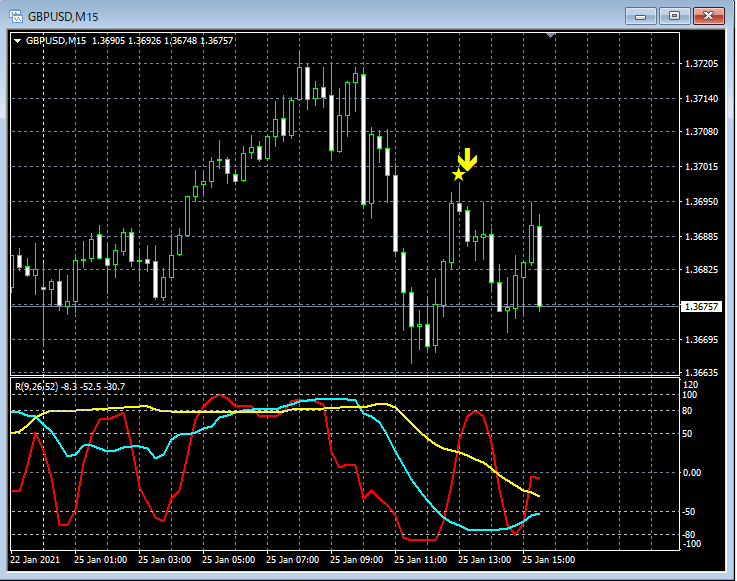Click the 1.36695 price scale label
The width and height of the screenshot is (737, 581).
[702, 339]
